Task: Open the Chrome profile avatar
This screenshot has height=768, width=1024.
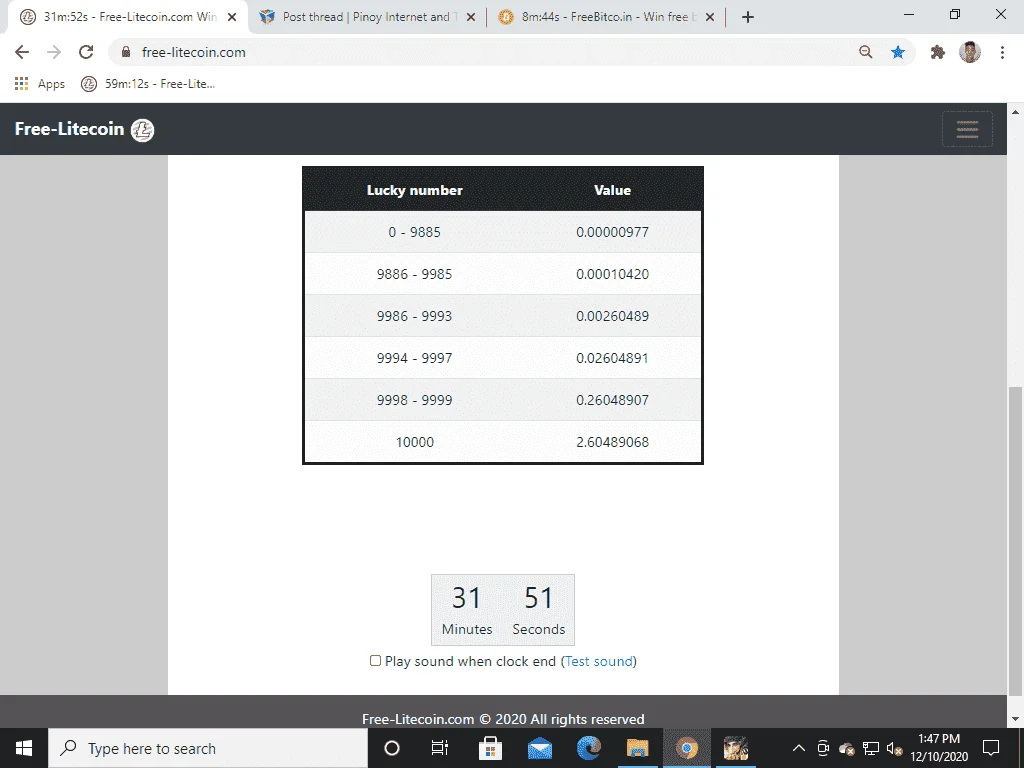Action: click(970, 52)
